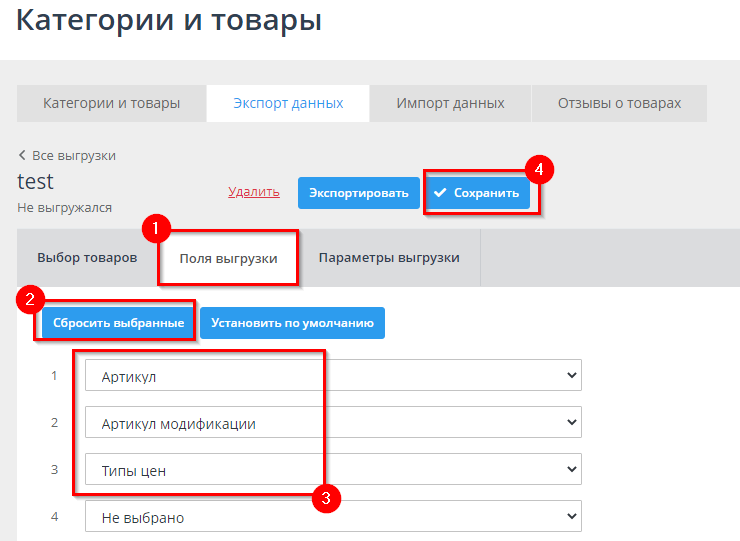The width and height of the screenshot is (740, 541).
Task: Open the Параметры выгрузки sub-tab
Action: click(389, 257)
